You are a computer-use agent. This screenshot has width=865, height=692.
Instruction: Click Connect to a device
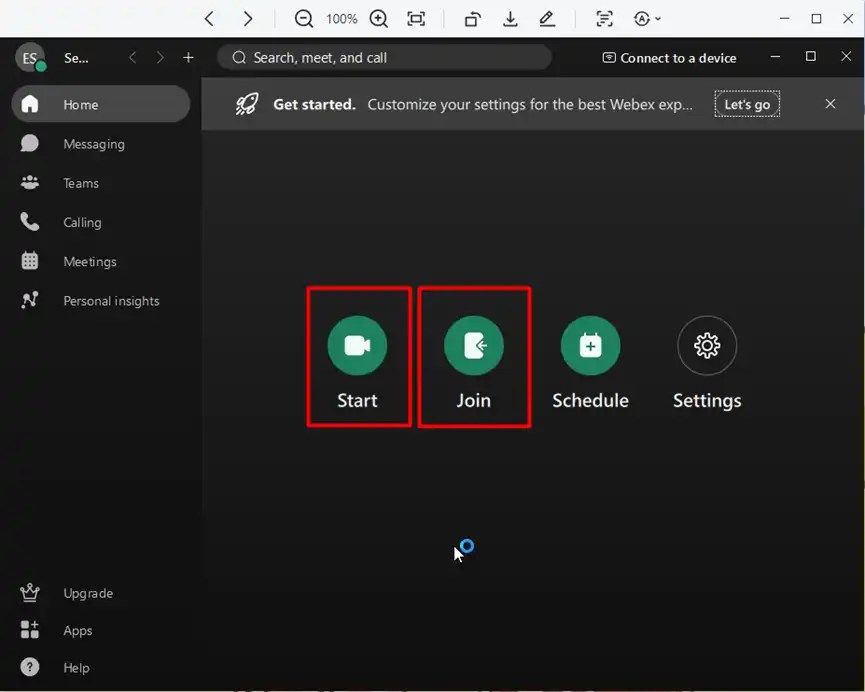tap(668, 57)
